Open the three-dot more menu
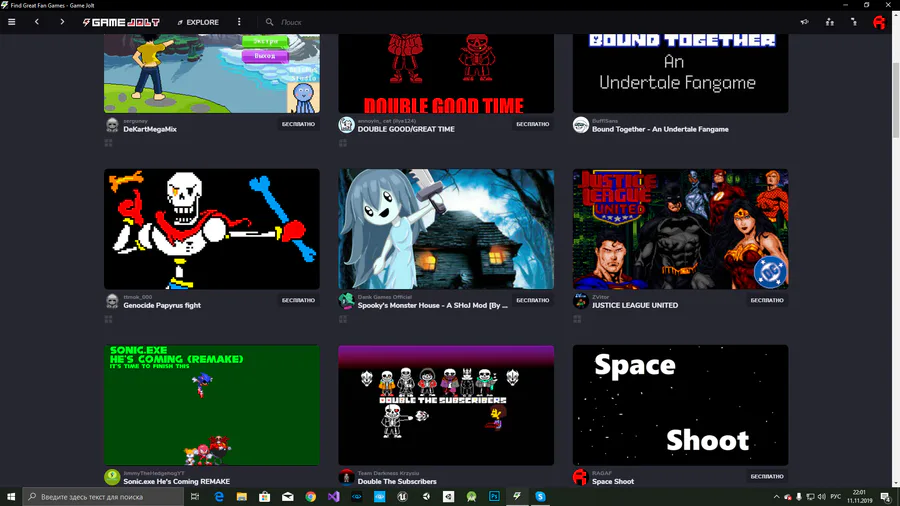This screenshot has height=506, width=900. (239, 22)
